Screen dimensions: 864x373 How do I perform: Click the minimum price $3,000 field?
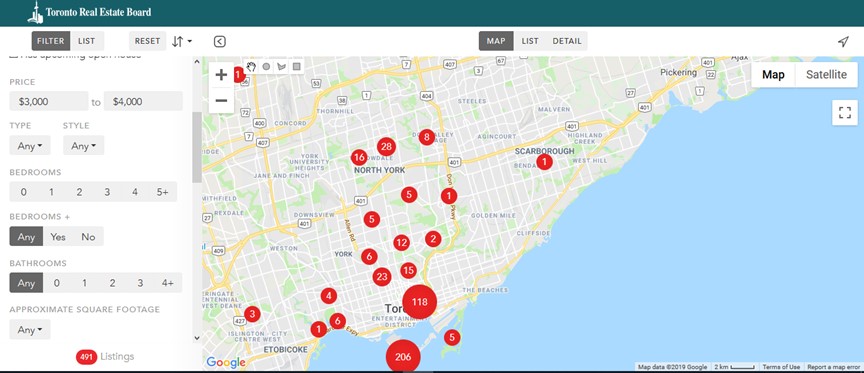tap(48, 101)
